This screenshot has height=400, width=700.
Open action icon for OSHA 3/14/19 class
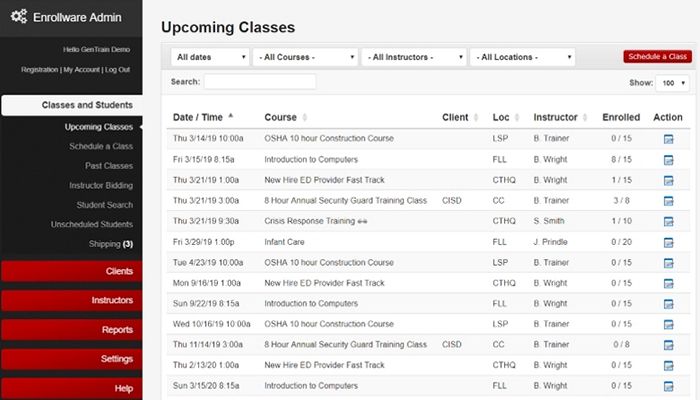pyautogui.click(x=668, y=138)
